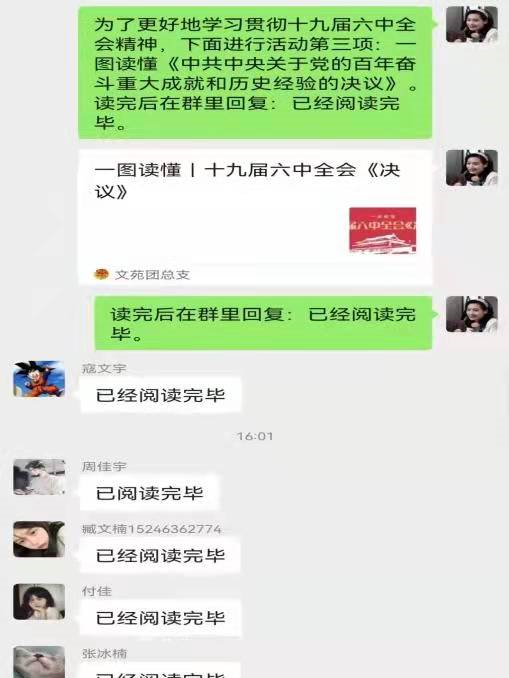Image resolution: width=509 pixels, height=678 pixels.
Task: Tap 寇文宇's reply 已经阅读完毕
Action: (x=160, y=395)
